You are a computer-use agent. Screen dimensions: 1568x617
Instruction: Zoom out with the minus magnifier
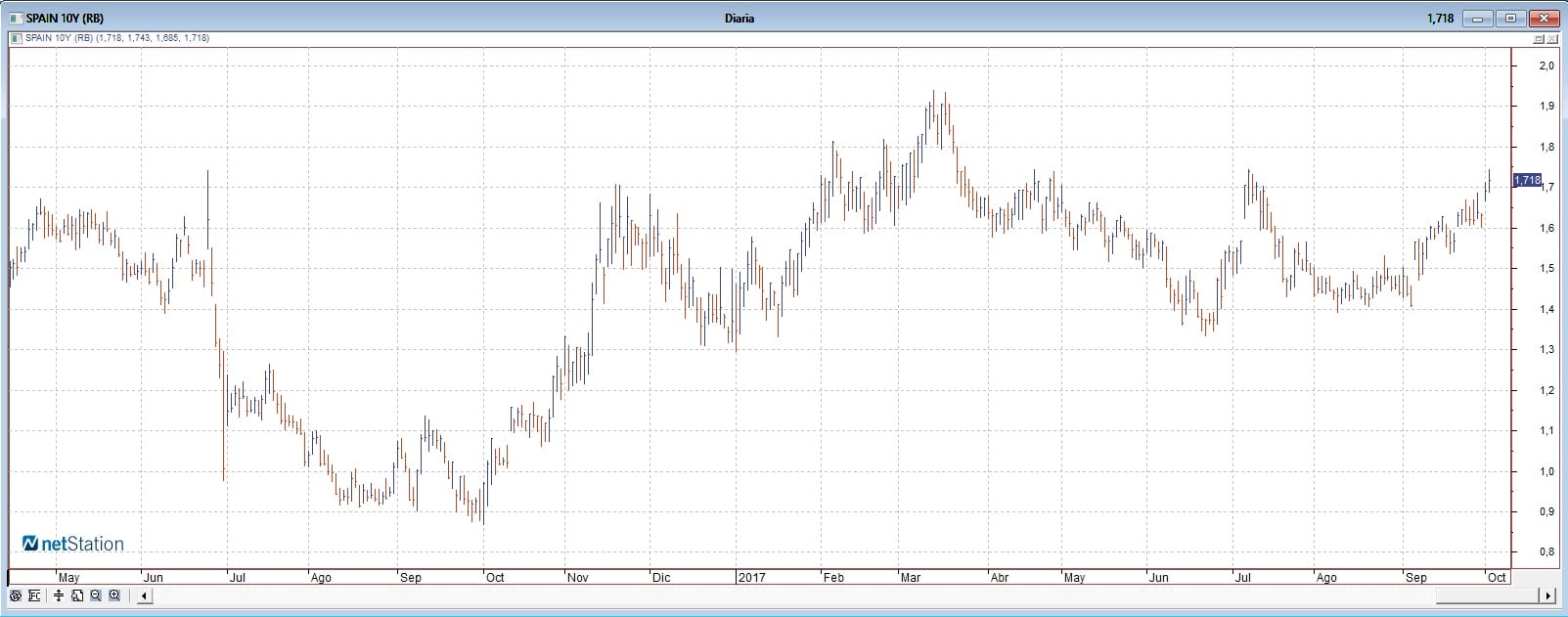click(x=95, y=595)
